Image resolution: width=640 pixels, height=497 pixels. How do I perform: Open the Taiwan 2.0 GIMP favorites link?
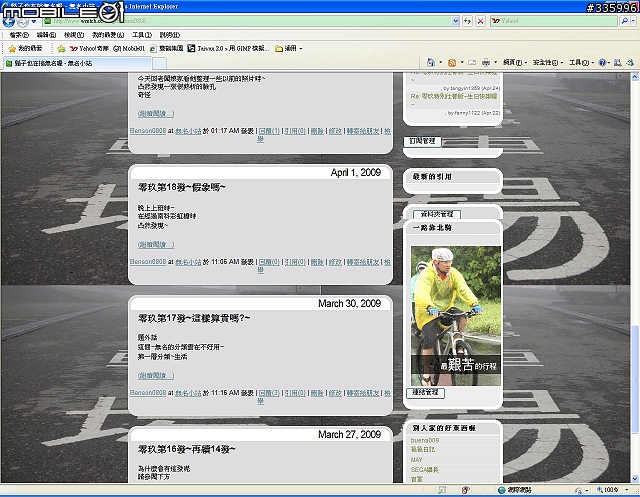point(229,49)
